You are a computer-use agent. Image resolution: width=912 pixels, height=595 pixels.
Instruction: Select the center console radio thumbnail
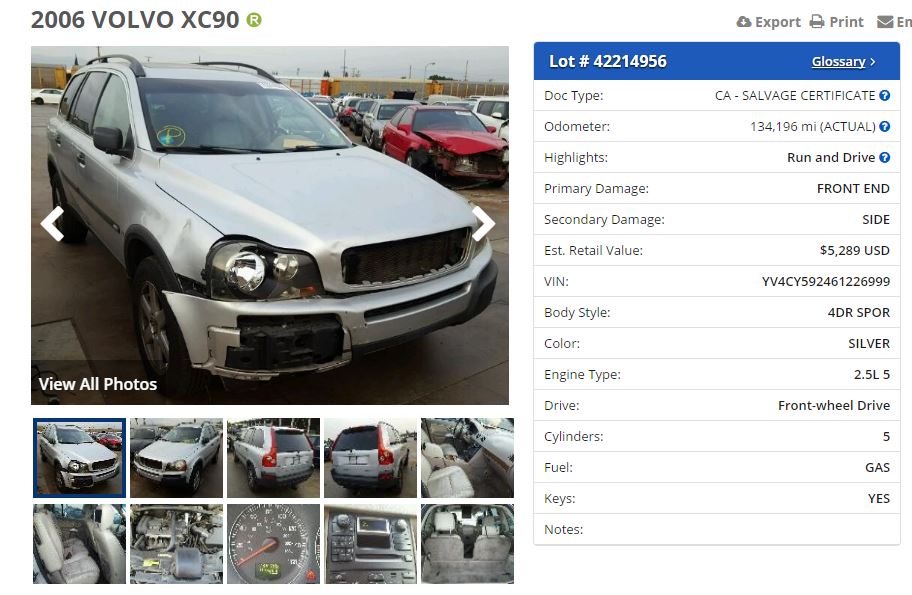point(370,544)
